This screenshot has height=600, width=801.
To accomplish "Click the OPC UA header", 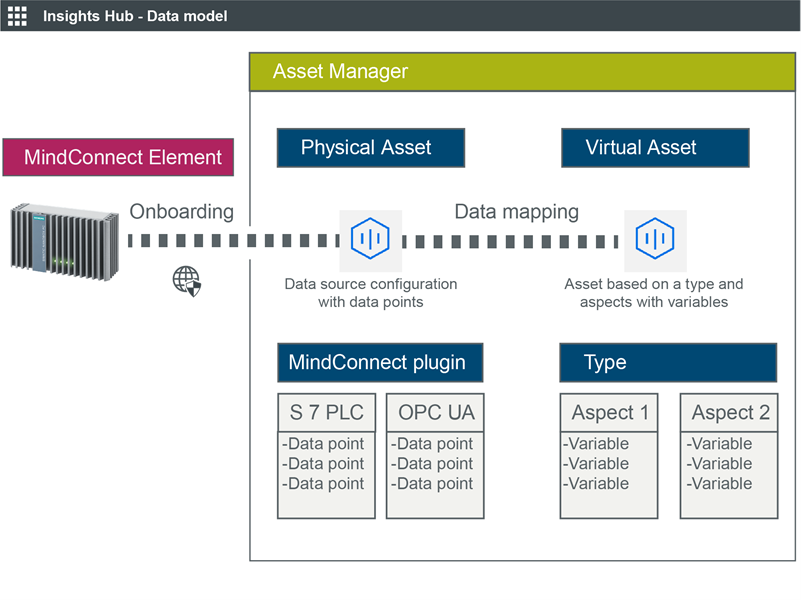I will coord(435,413).
